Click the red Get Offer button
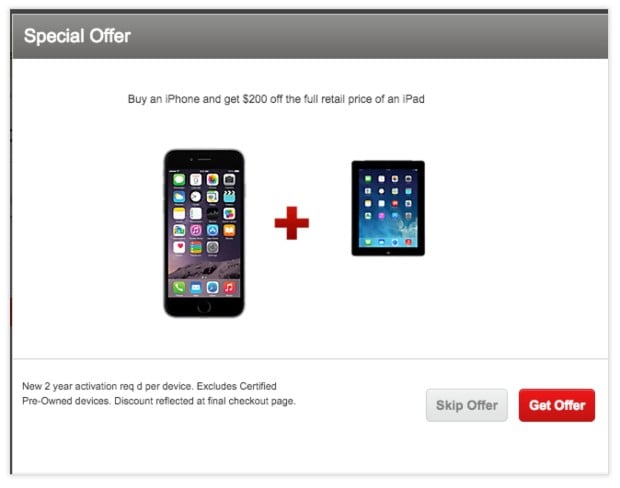This screenshot has width=620, height=488. (x=556, y=405)
